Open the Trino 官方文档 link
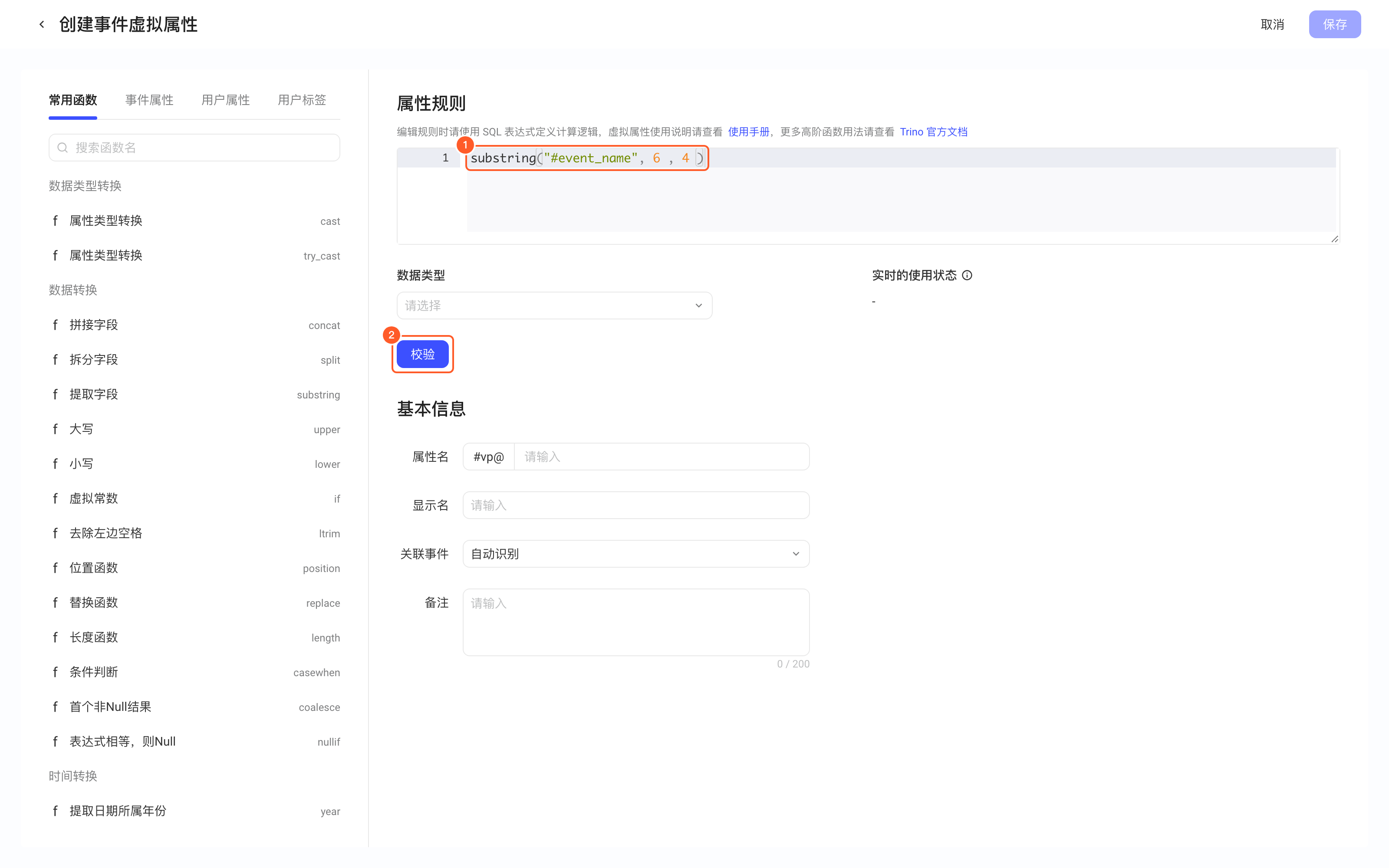 [933, 132]
